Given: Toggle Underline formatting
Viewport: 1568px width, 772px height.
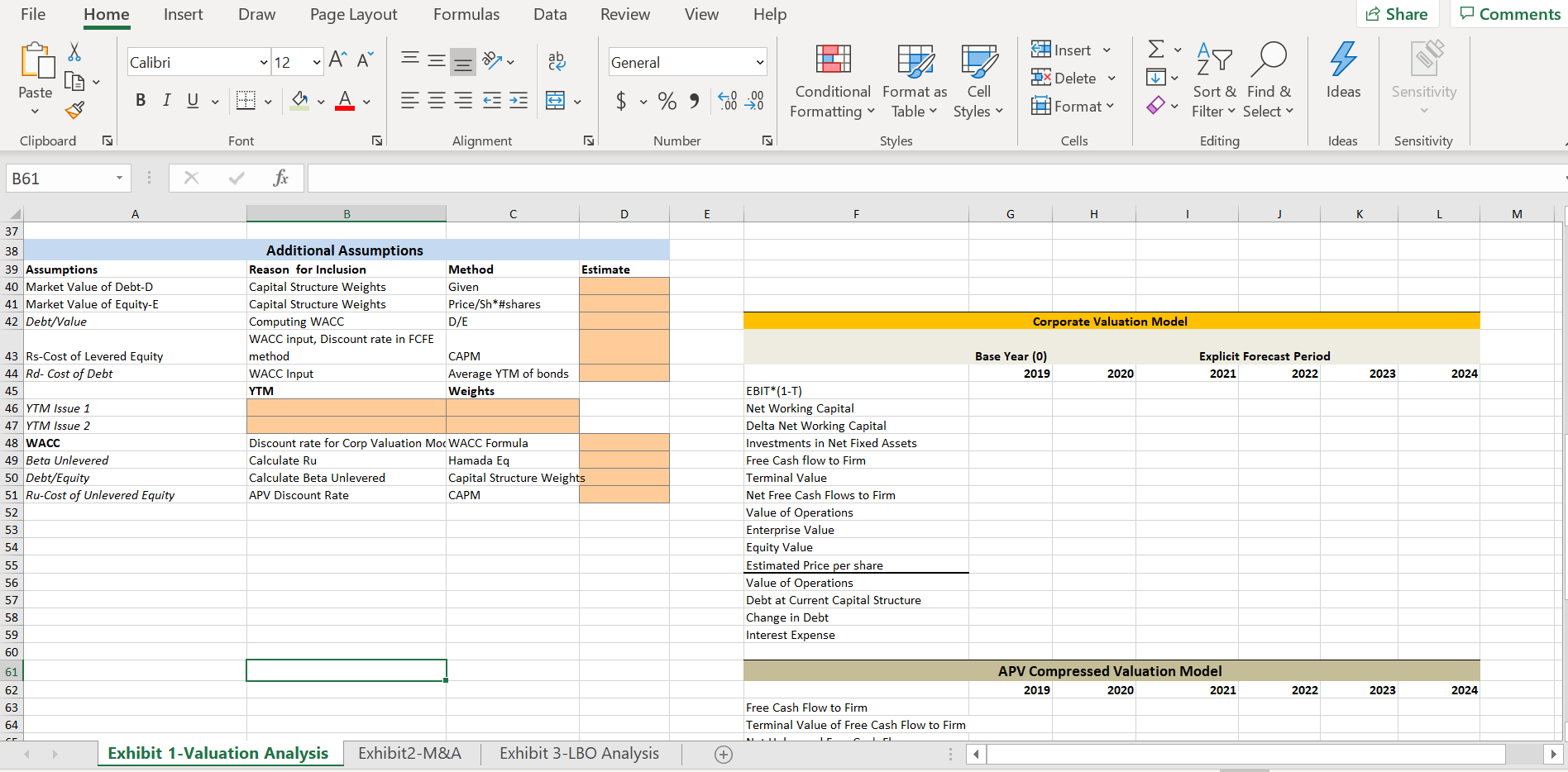Looking at the screenshot, I should pos(193,100).
